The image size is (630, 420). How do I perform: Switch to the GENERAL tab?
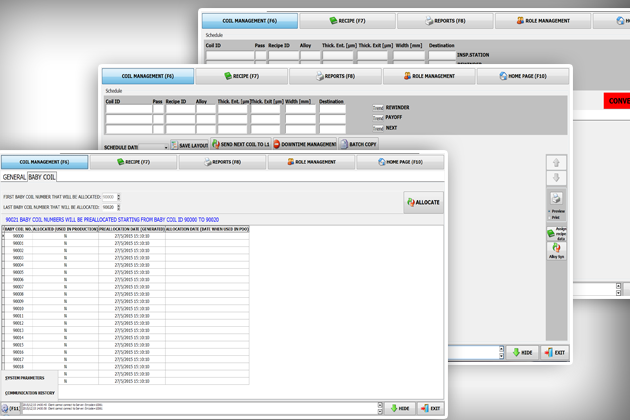point(14,177)
